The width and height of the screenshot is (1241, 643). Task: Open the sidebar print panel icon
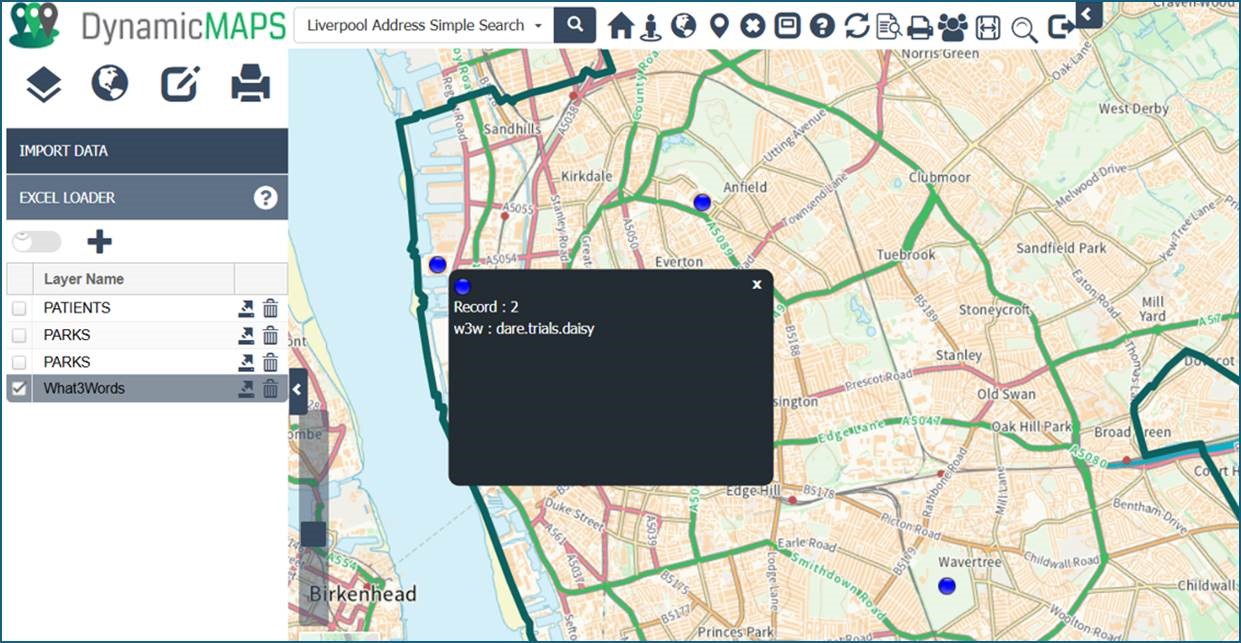click(250, 84)
